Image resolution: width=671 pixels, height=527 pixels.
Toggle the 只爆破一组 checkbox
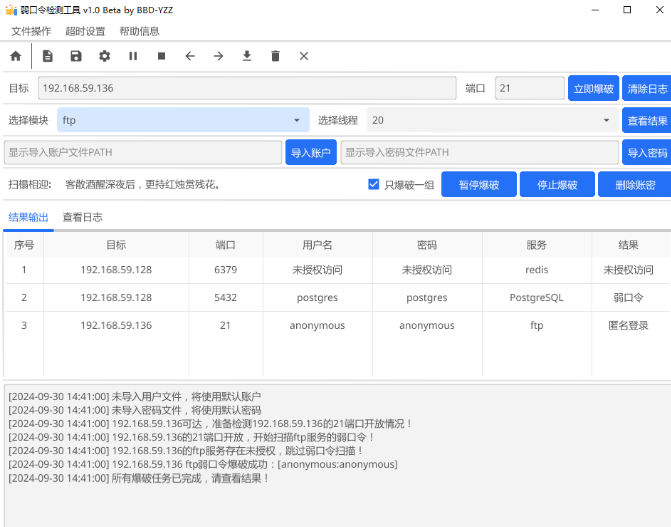click(x=374, y=185)
